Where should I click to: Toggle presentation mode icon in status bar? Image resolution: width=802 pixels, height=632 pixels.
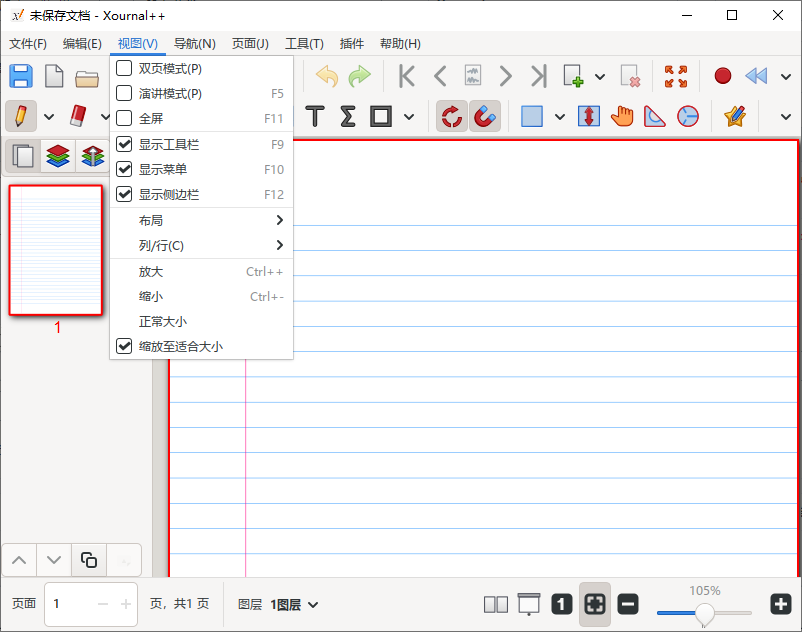pyautogui.click(x=529, y=604)
